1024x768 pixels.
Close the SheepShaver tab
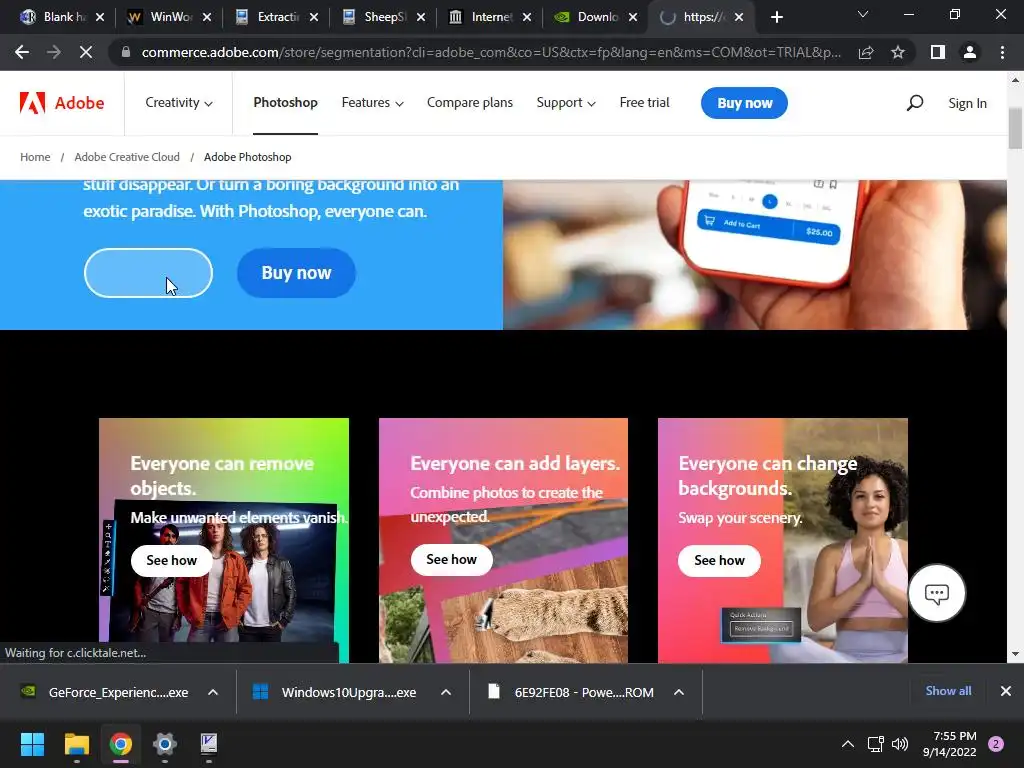pos(421,17)
